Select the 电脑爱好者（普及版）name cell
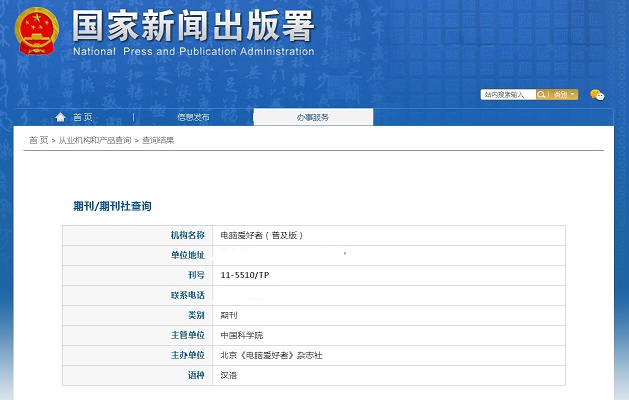The image size is (629, 400). click(261, 235)
